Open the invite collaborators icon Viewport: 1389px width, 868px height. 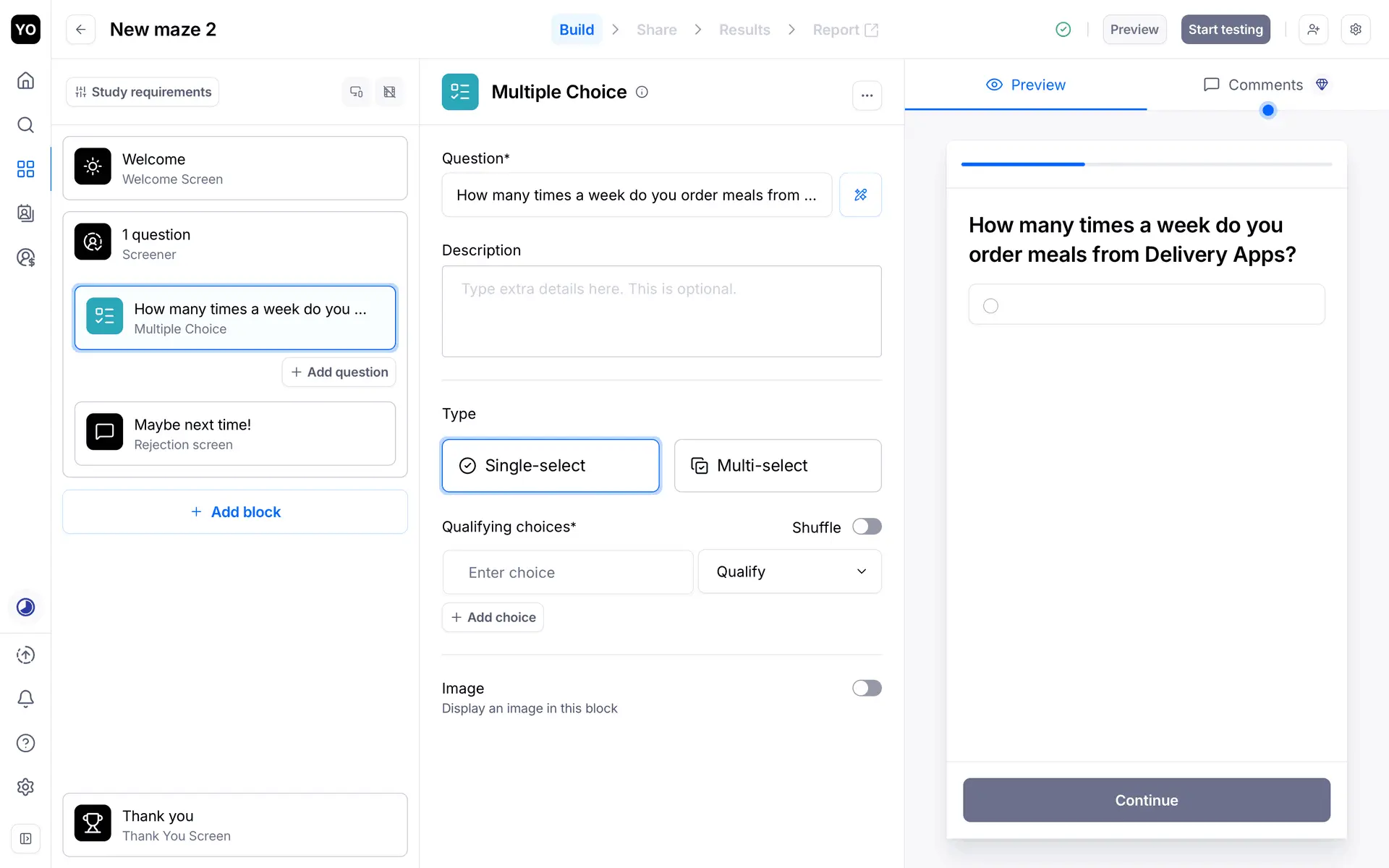[1313, 30]
